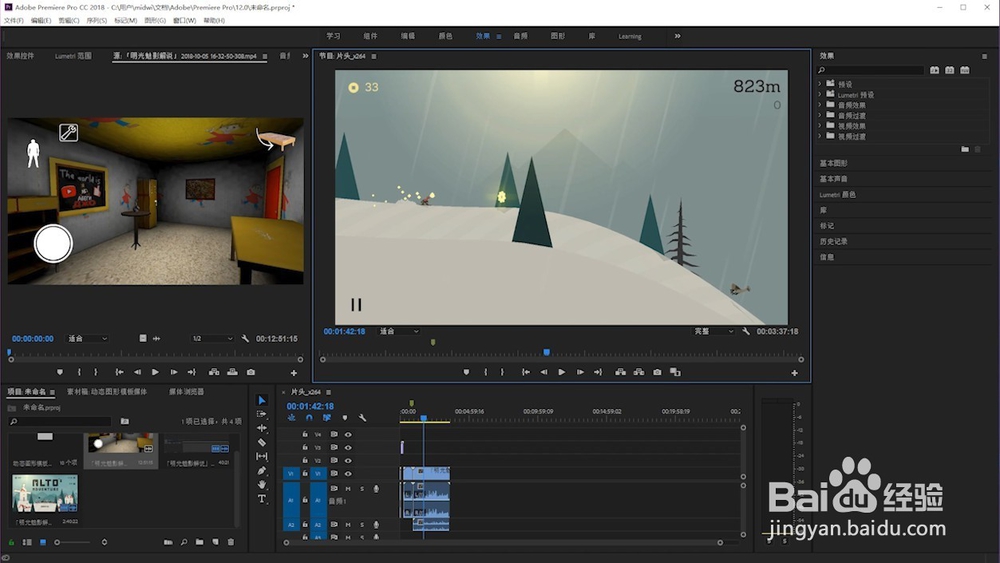Click Overwrite button in Source monitor
Viewport: 1000px width, 563px height.
(233, 372)
